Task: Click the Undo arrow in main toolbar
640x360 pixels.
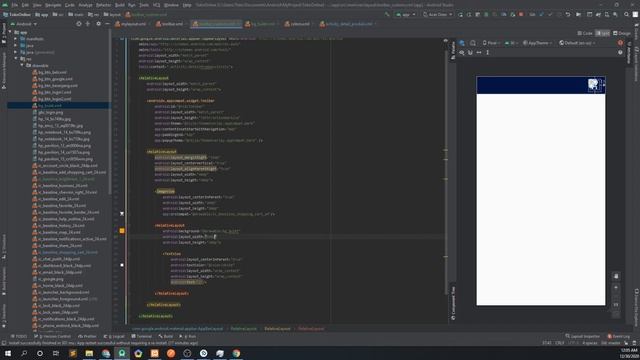Action: [x=568, y=14]
